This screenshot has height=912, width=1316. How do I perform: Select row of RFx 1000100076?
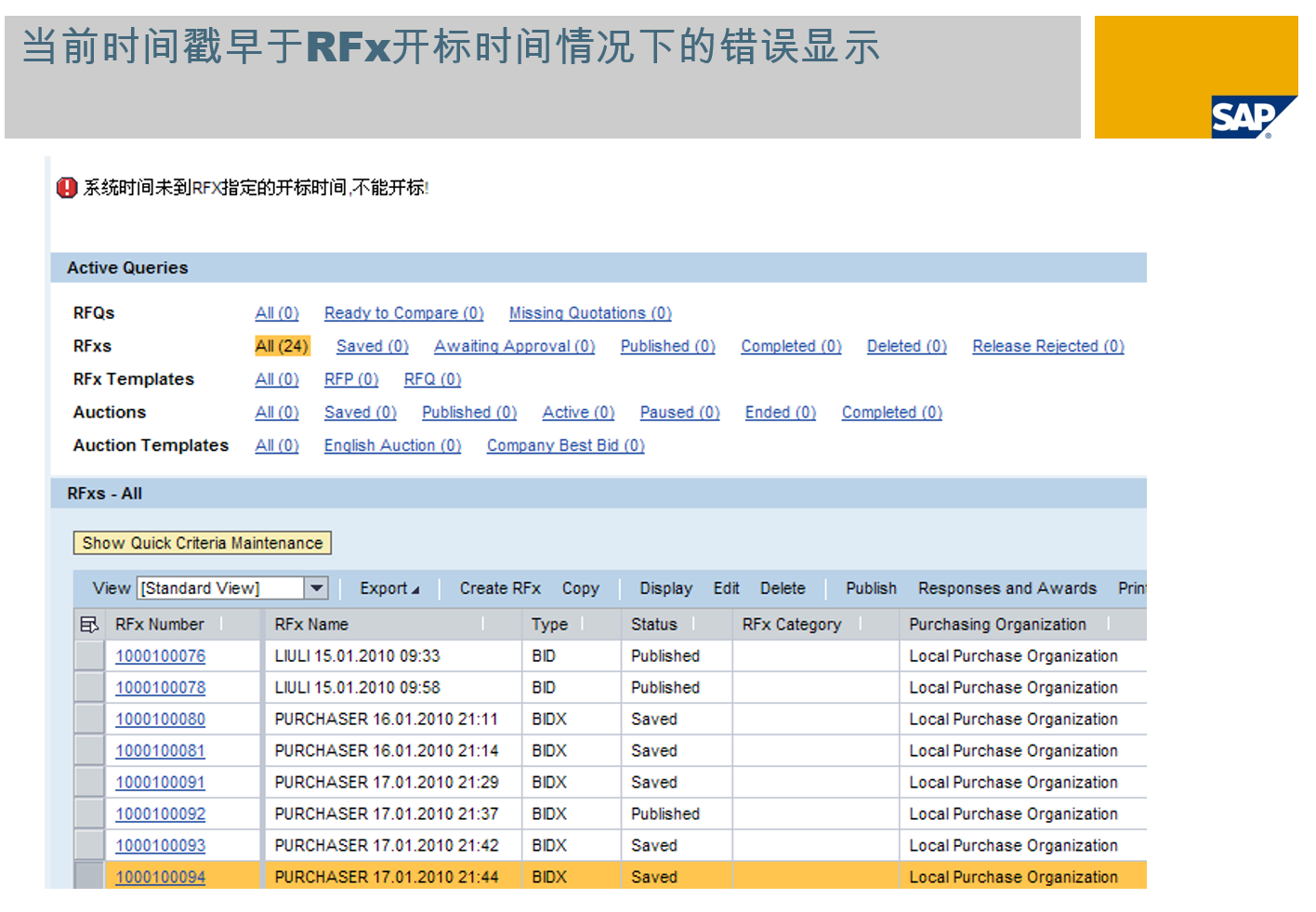(89, 656)
